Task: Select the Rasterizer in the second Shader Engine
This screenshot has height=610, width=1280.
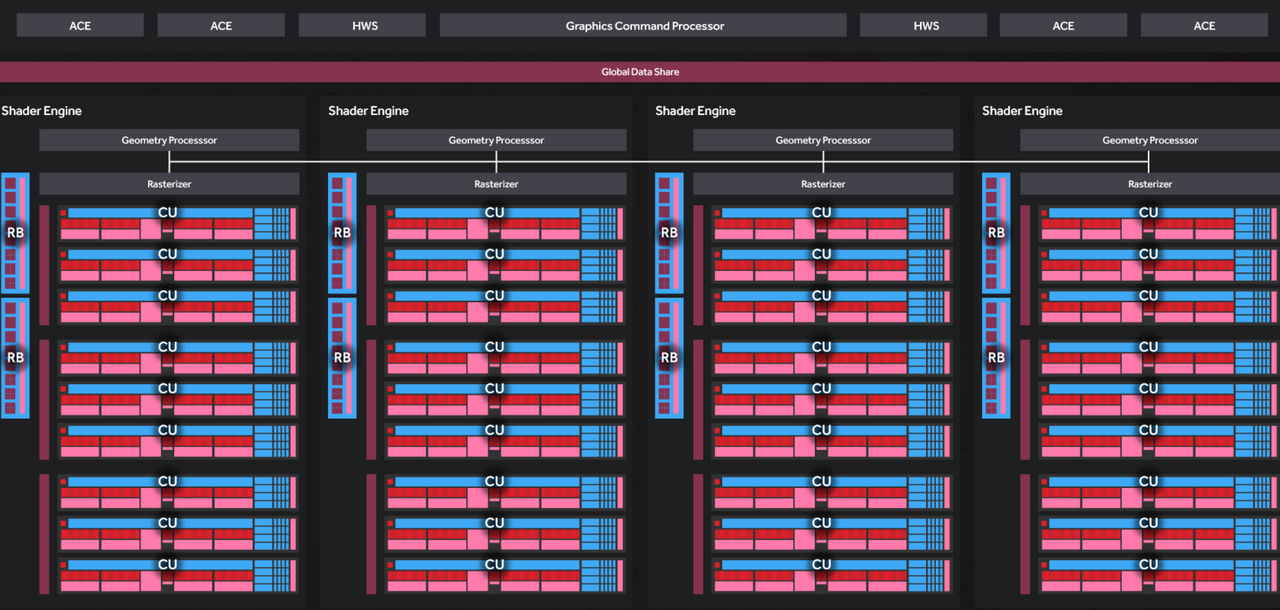Action: [x=496, y=184]
